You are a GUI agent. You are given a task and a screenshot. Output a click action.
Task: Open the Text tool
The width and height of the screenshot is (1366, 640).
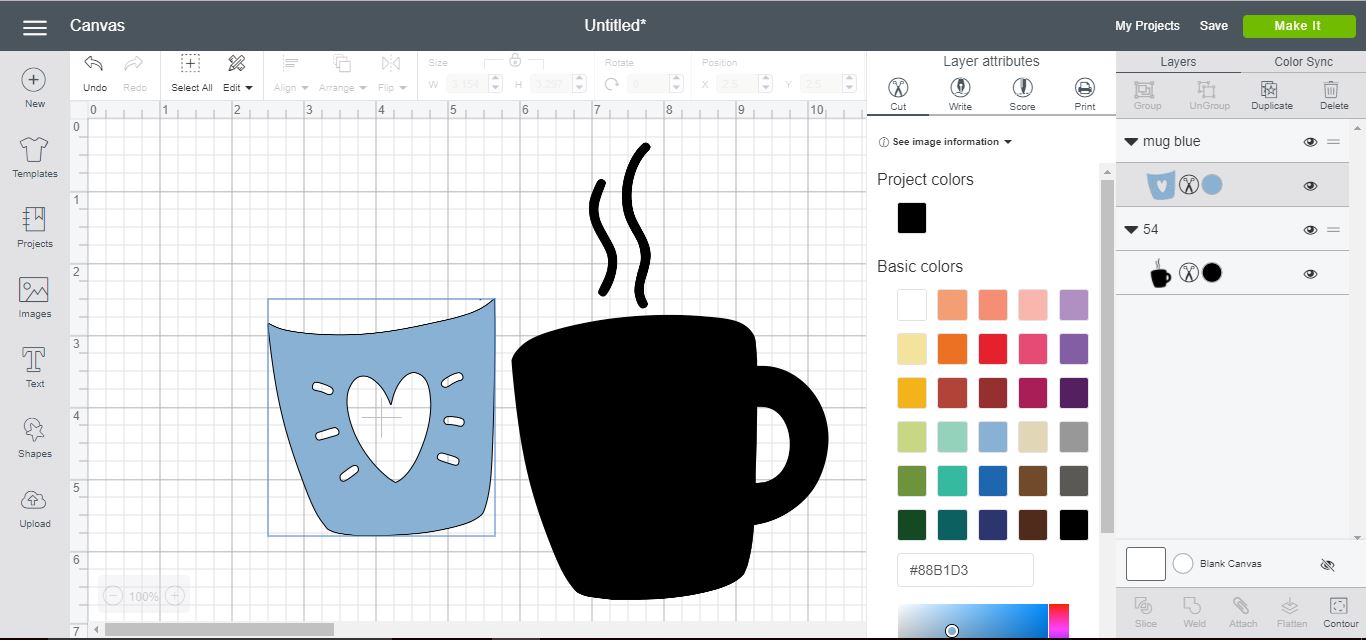[33, 360]
